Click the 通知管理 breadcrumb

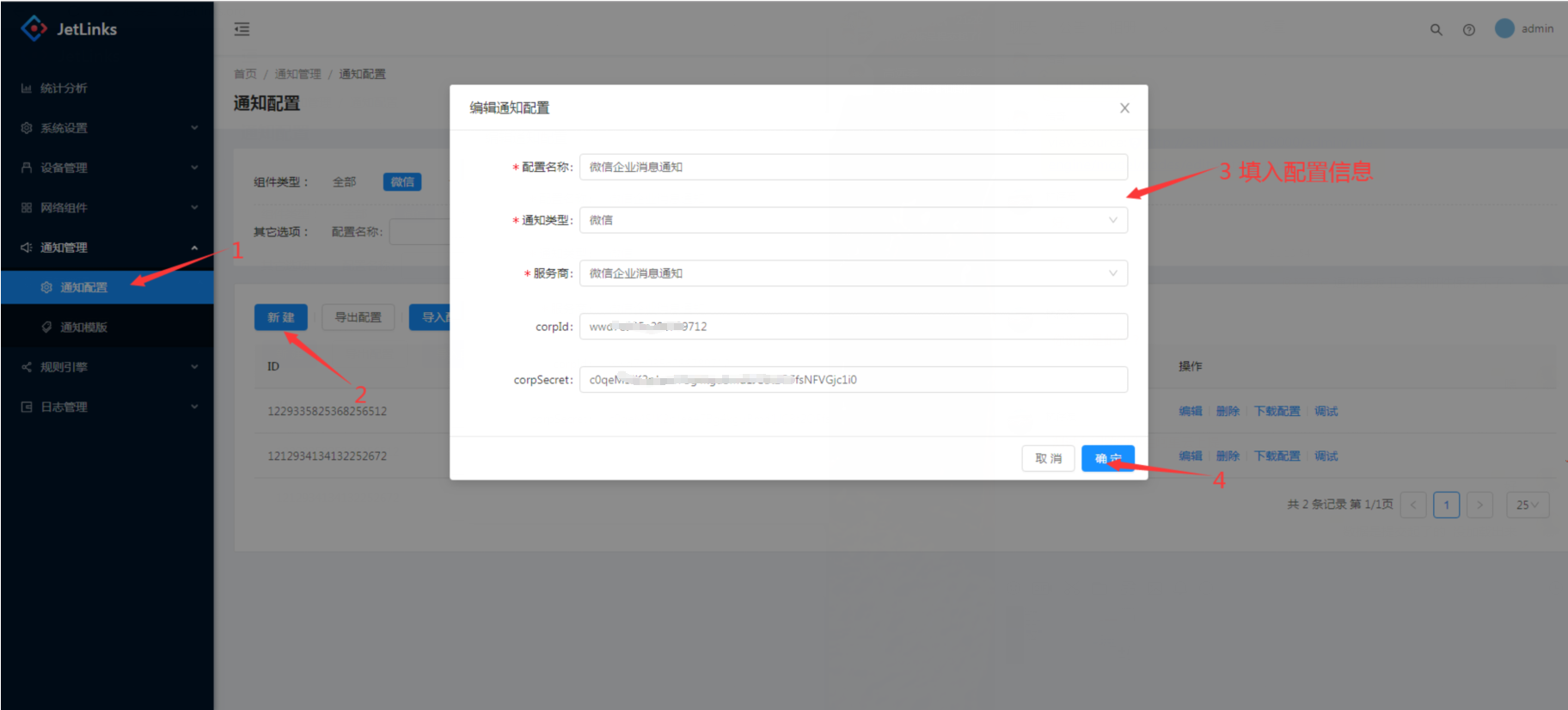(x=297, y=74)
